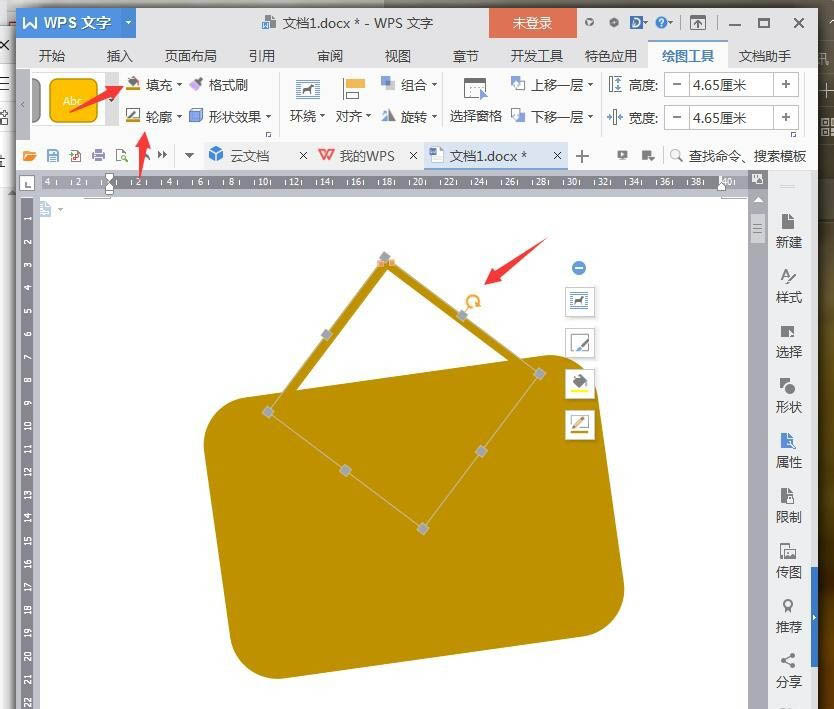Click the help question mark icon
This screenshot has width=834, height=709.
[661, 22]
